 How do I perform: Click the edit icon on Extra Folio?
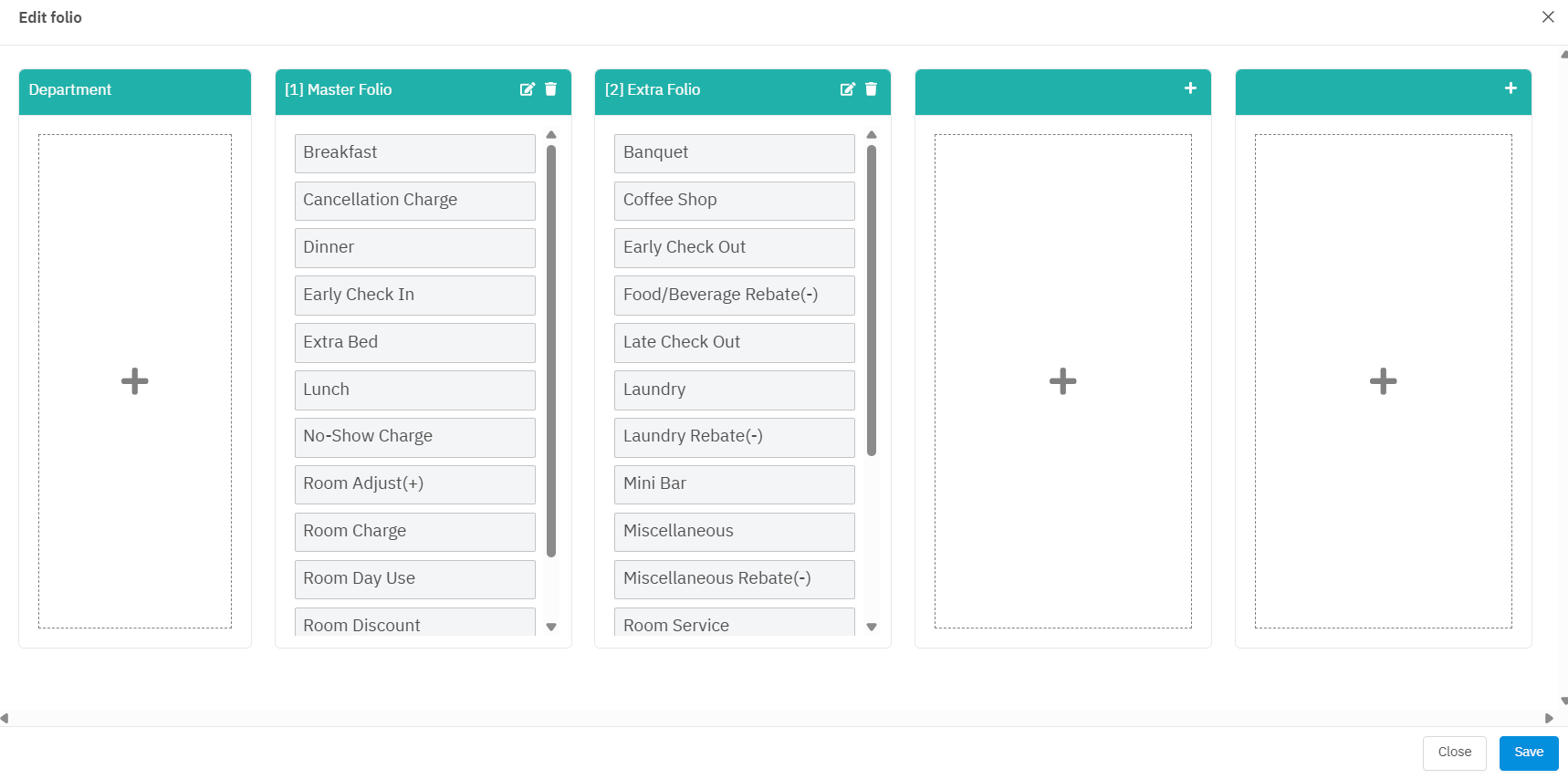click(847, 89)
